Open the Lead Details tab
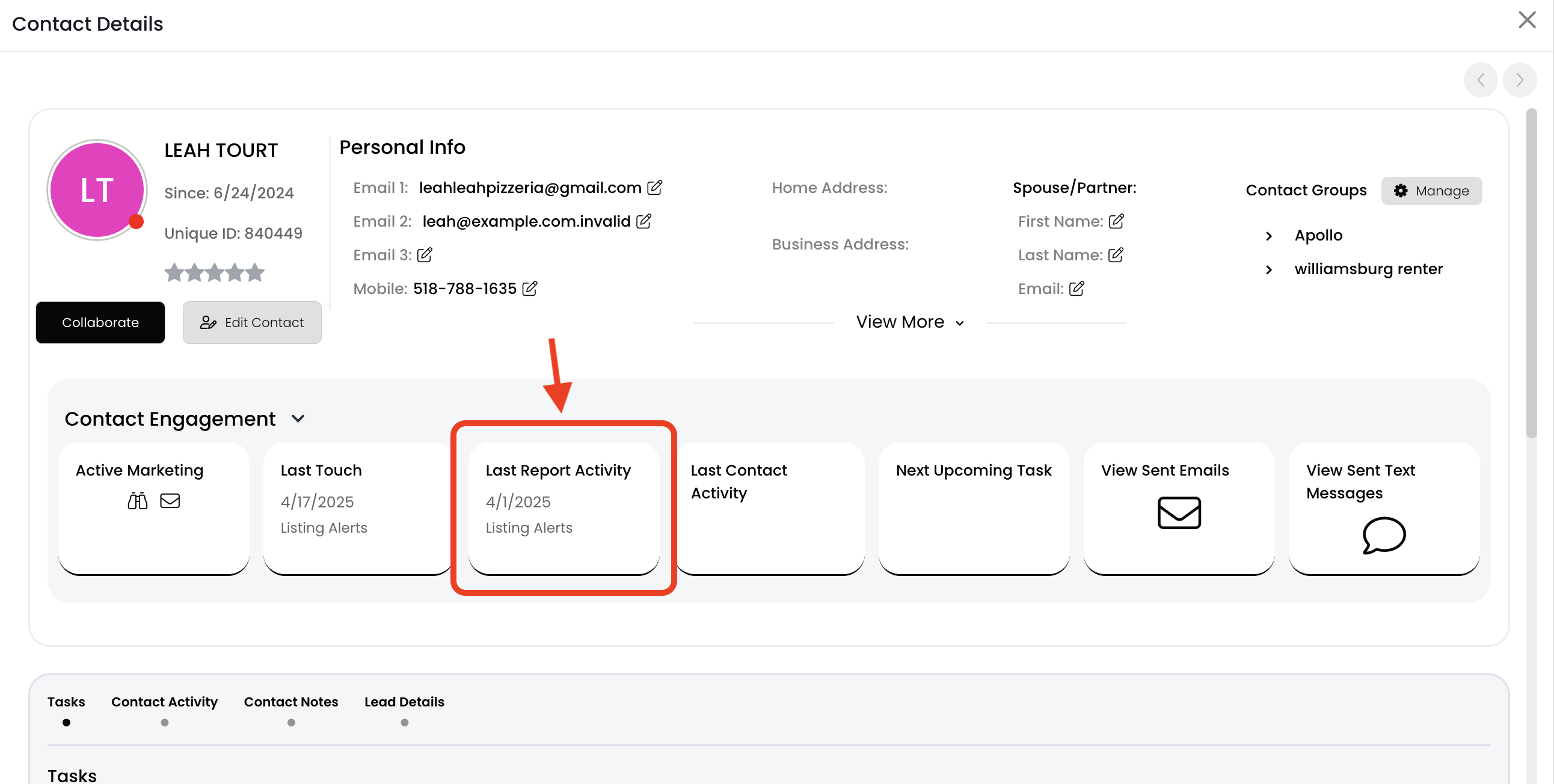The width and height of the screenshot is (1554, 784). pos(404,702)
